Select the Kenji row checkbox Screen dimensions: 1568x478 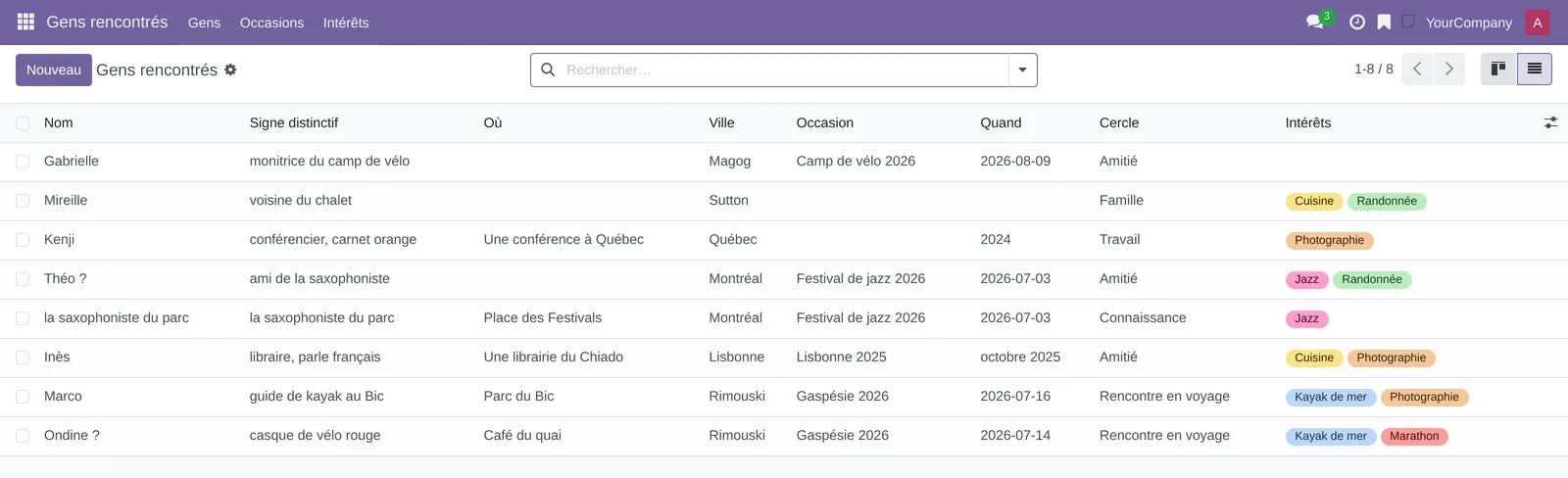[x=23, y=240]
